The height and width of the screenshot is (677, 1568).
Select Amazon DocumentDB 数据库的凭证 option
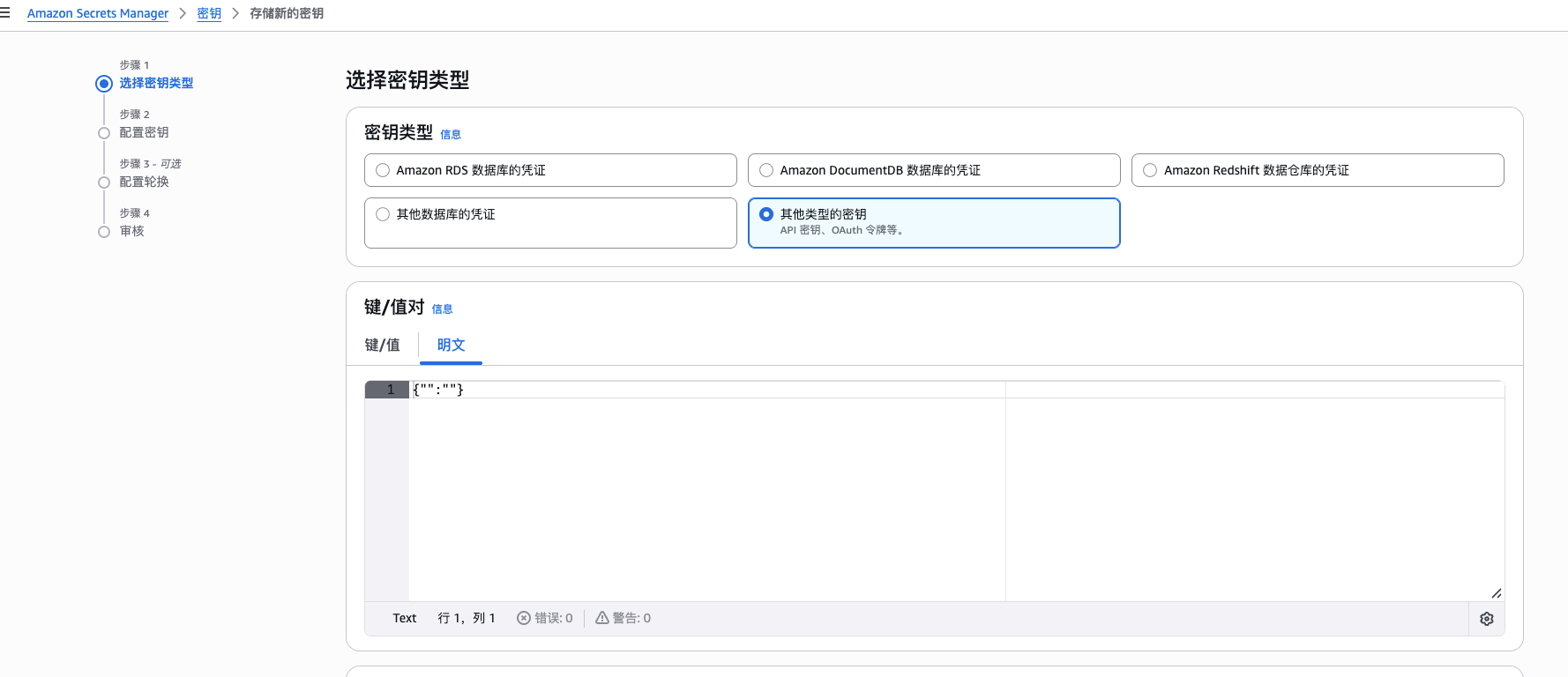coord(934,170)
